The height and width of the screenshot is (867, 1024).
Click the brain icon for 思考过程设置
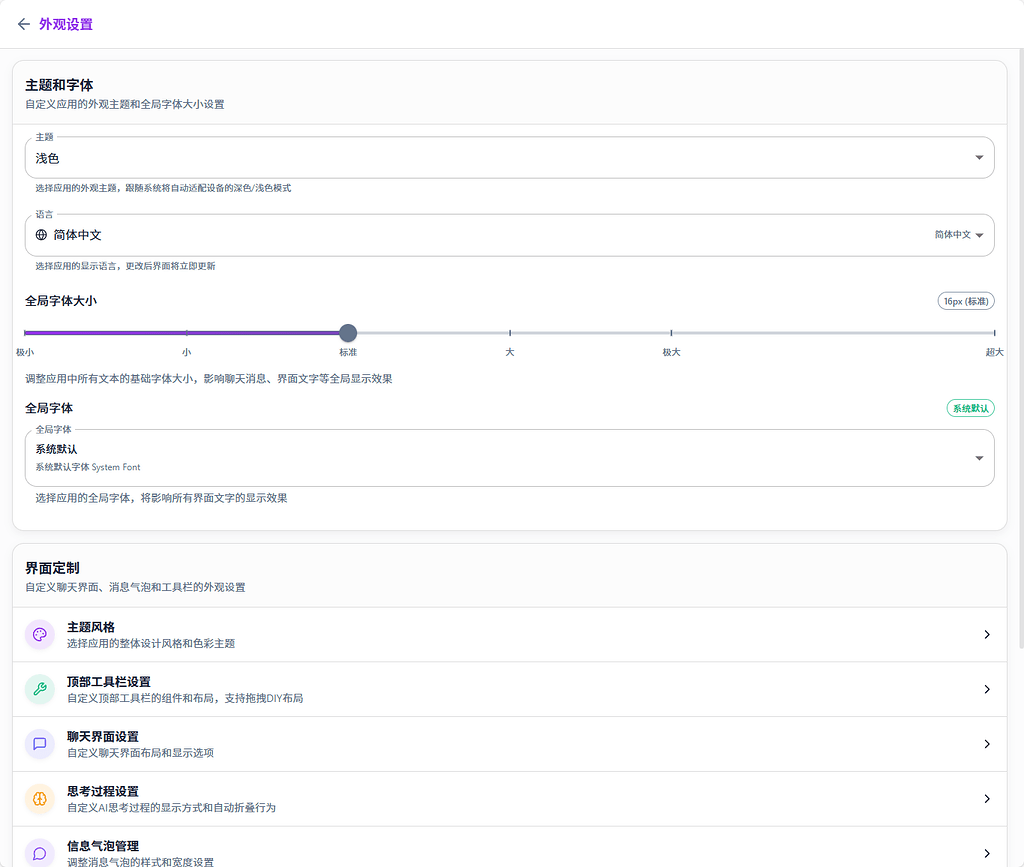[40, 799]
